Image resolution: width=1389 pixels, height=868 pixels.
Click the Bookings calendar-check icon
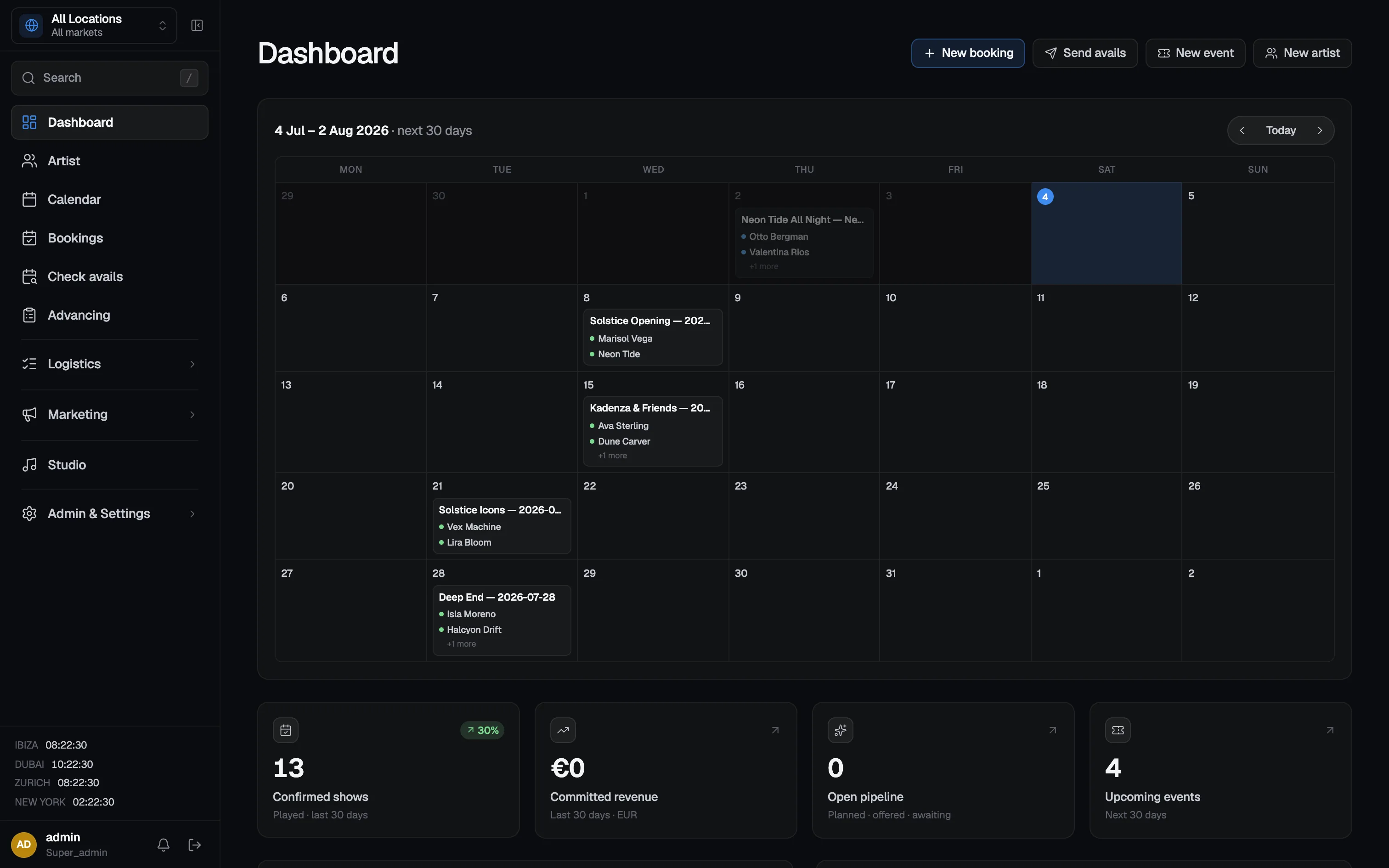[29, 238]
